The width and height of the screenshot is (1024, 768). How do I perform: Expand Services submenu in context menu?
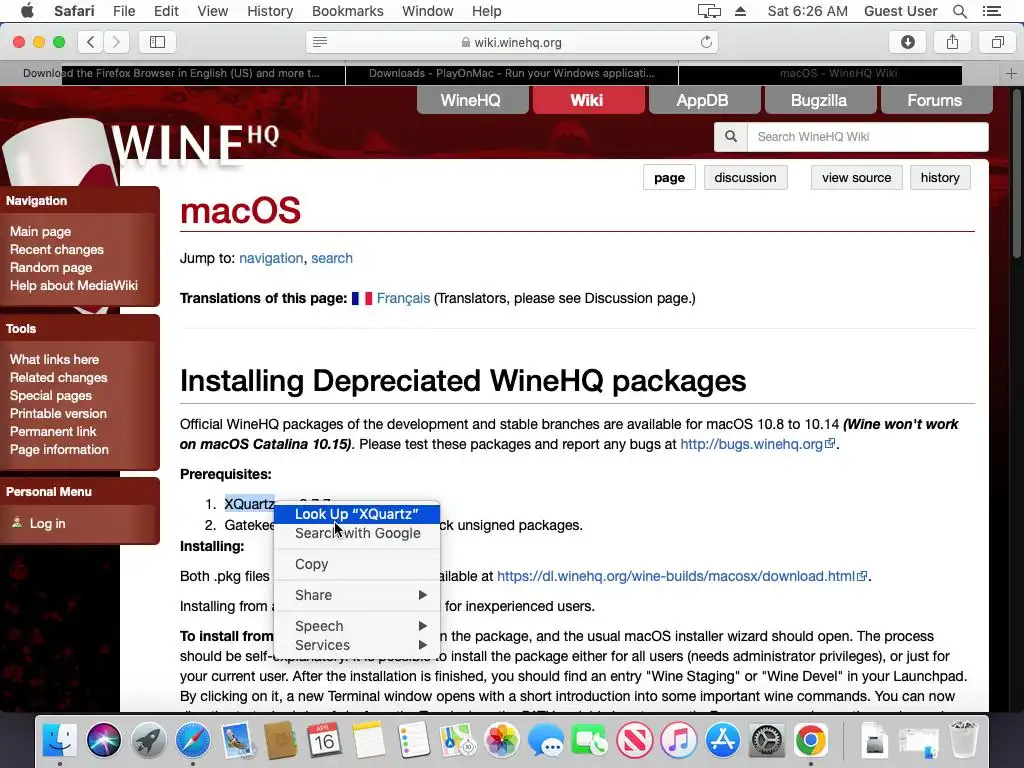coord(357,645)
